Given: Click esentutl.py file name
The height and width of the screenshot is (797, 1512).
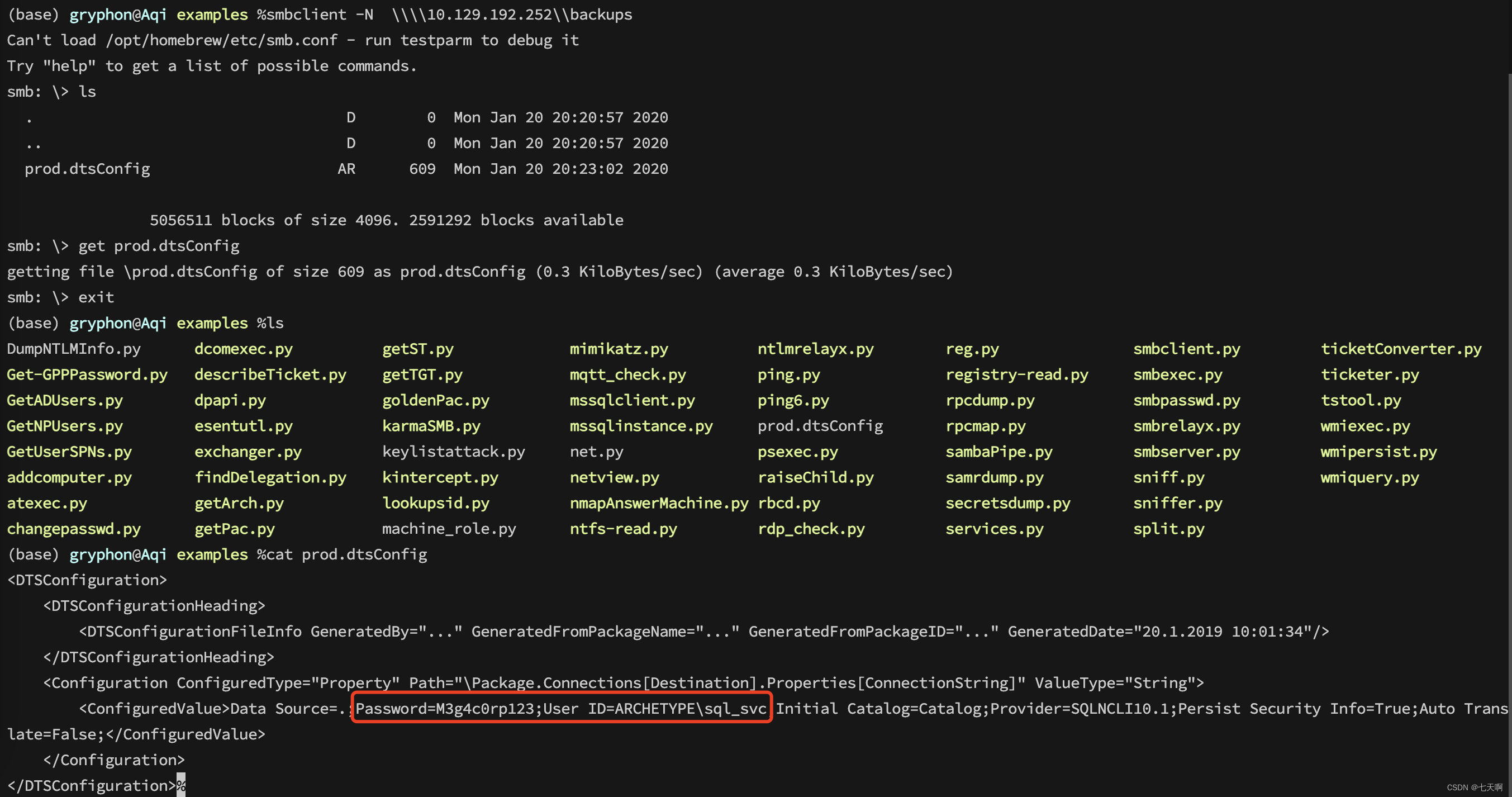Looking at the screenshot, I should [x=244, y=426].
